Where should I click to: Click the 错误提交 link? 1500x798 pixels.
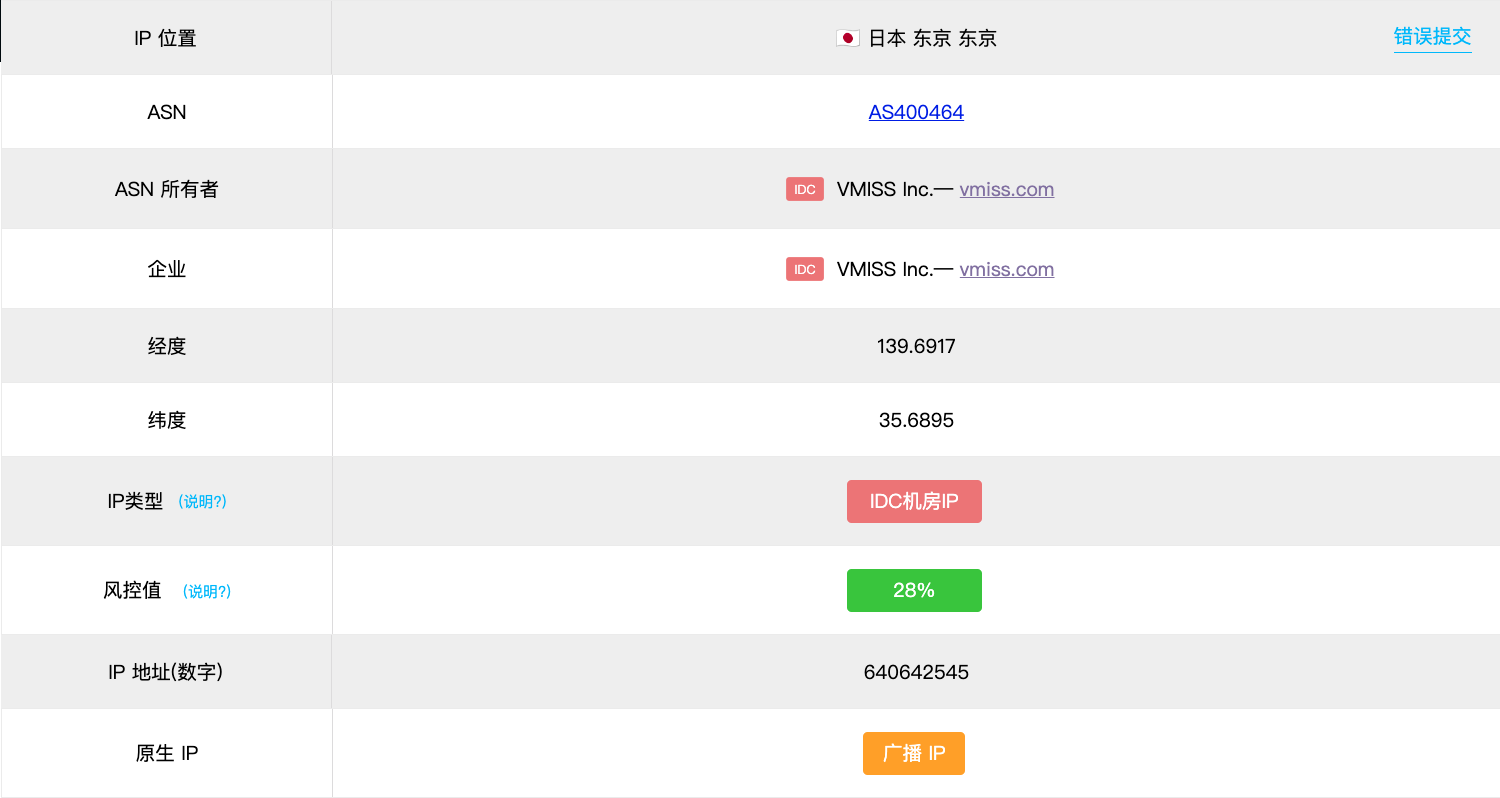point(1432,37)
